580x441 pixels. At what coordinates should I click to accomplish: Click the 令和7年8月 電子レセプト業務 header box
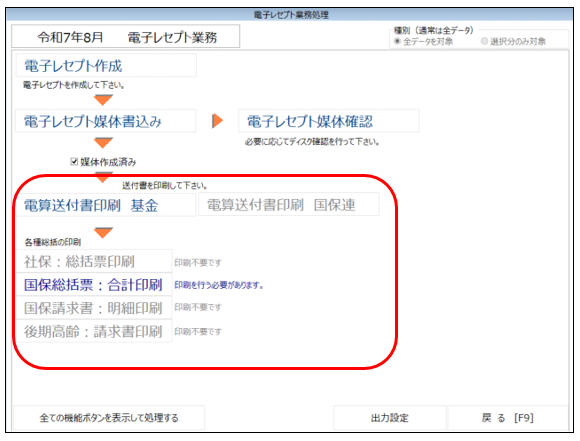(x=126, y=37)
